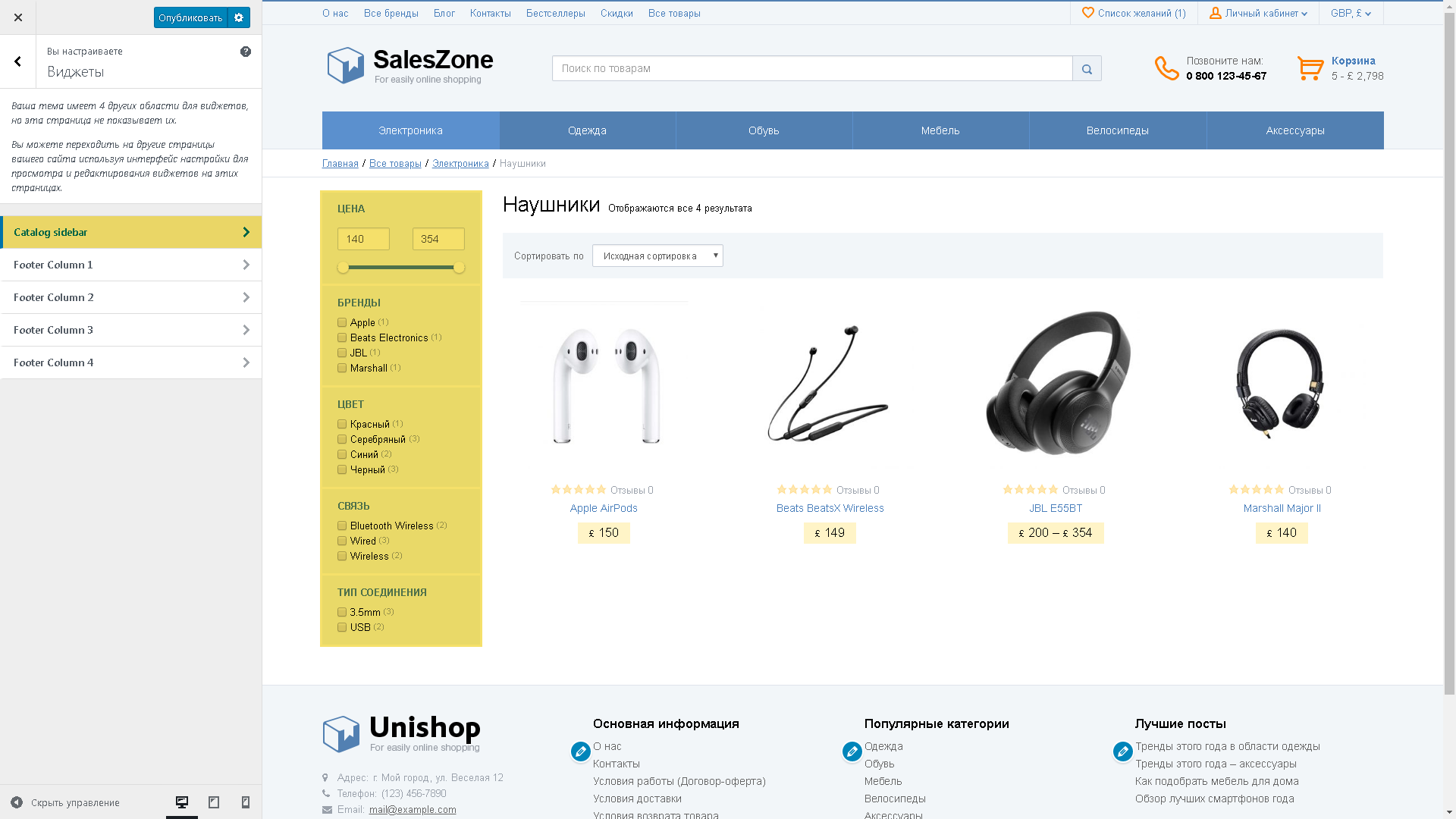Click edit pencil beside Основная информация widget
Viewport: 1456px width, 819px height.
(x=581, y=752)
